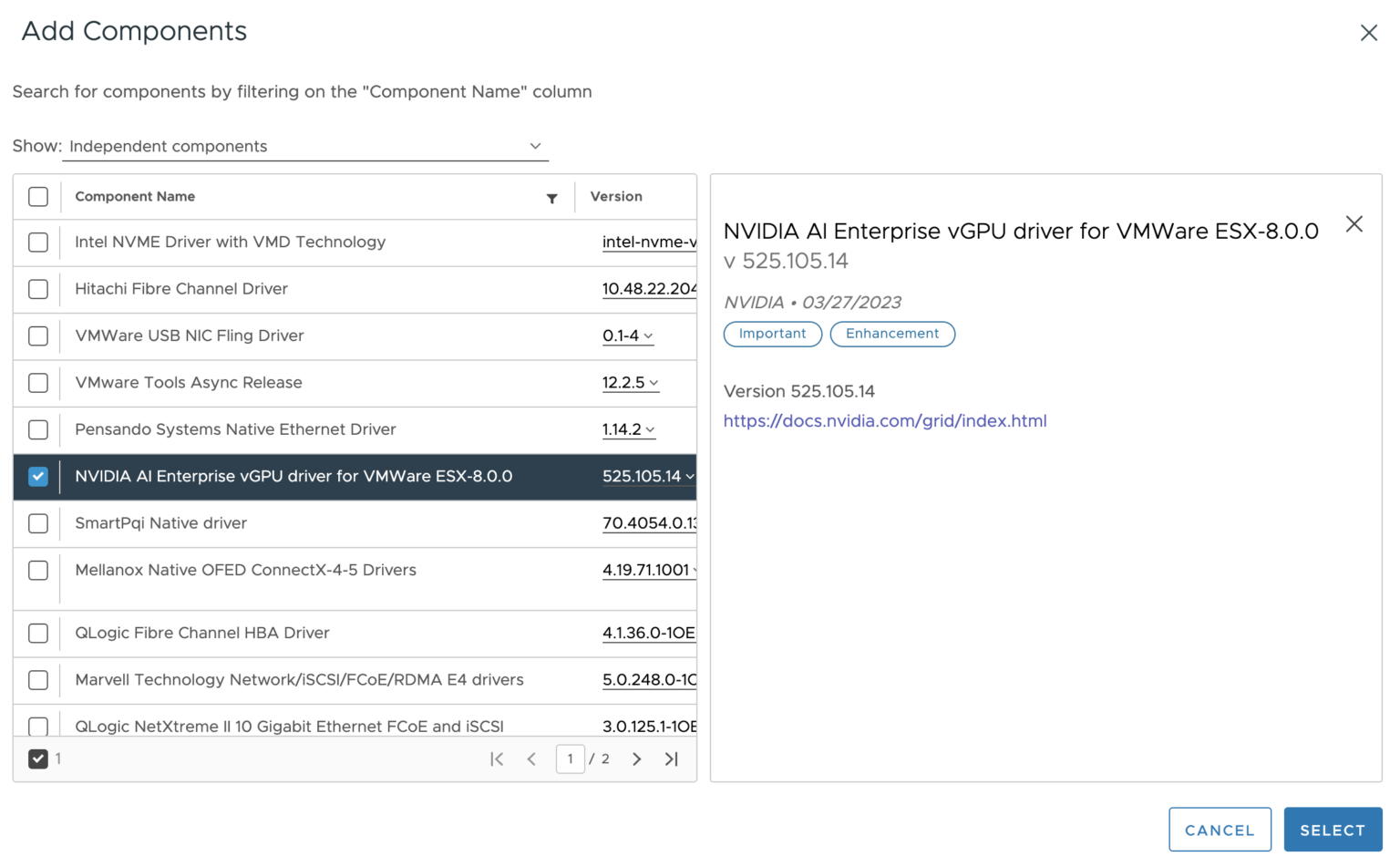Click the page number input field
Viewport: 1400px width, 867px height.
(571, 759)
